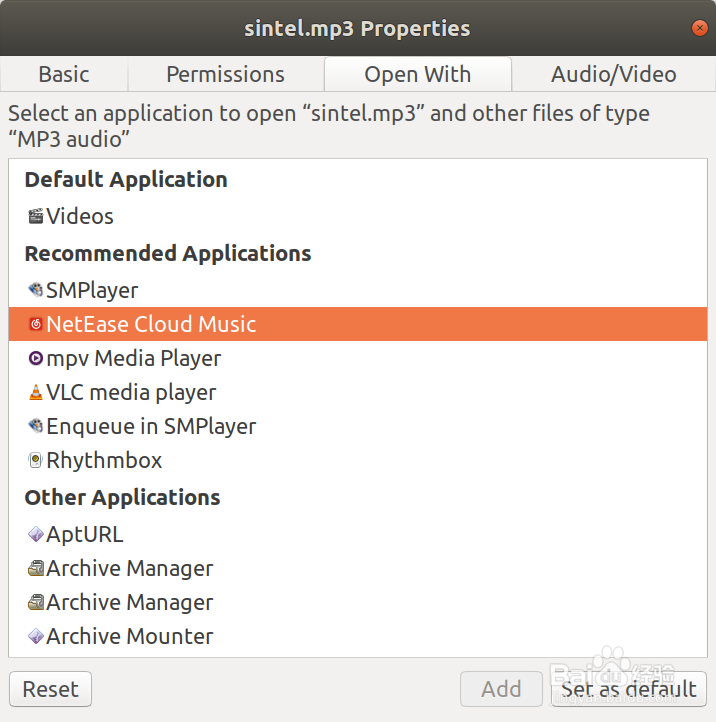Select VLC media player in list
The image size is (716, 722).
tap(358, 392)
